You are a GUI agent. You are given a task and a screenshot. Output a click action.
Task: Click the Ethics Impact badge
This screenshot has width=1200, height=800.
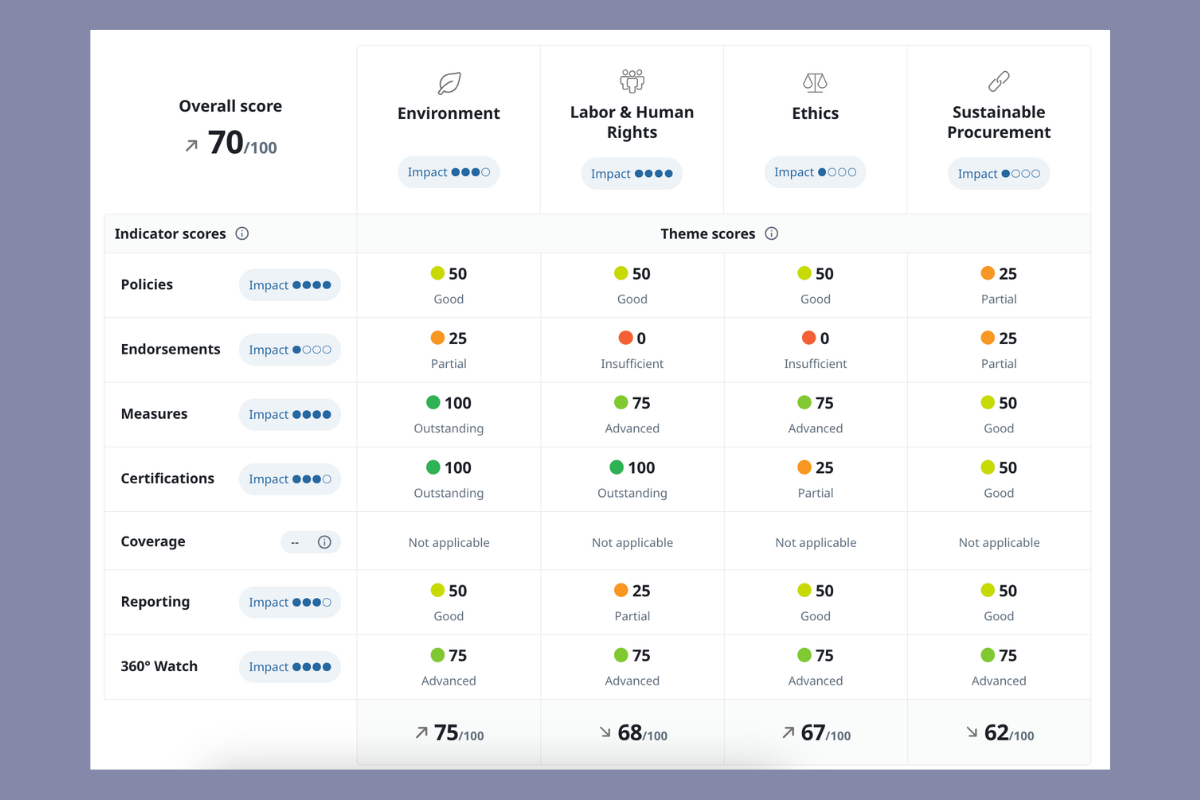[x=815, y=172]
